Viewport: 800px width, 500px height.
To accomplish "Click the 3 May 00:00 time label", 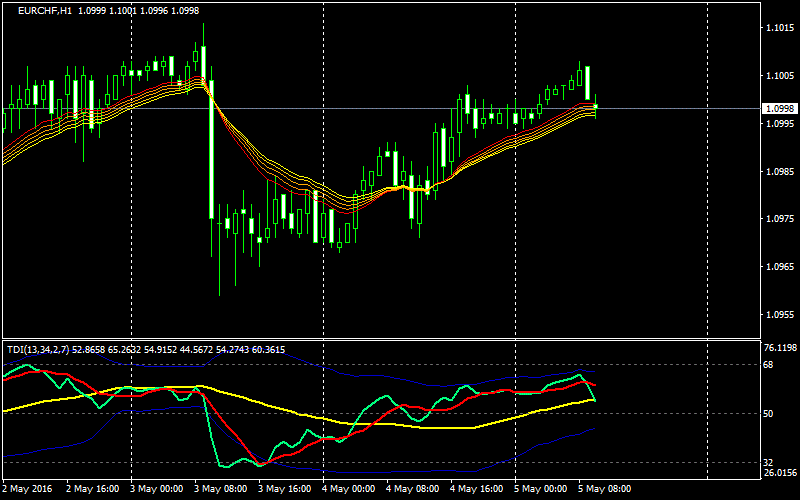I will pos(157,489).
